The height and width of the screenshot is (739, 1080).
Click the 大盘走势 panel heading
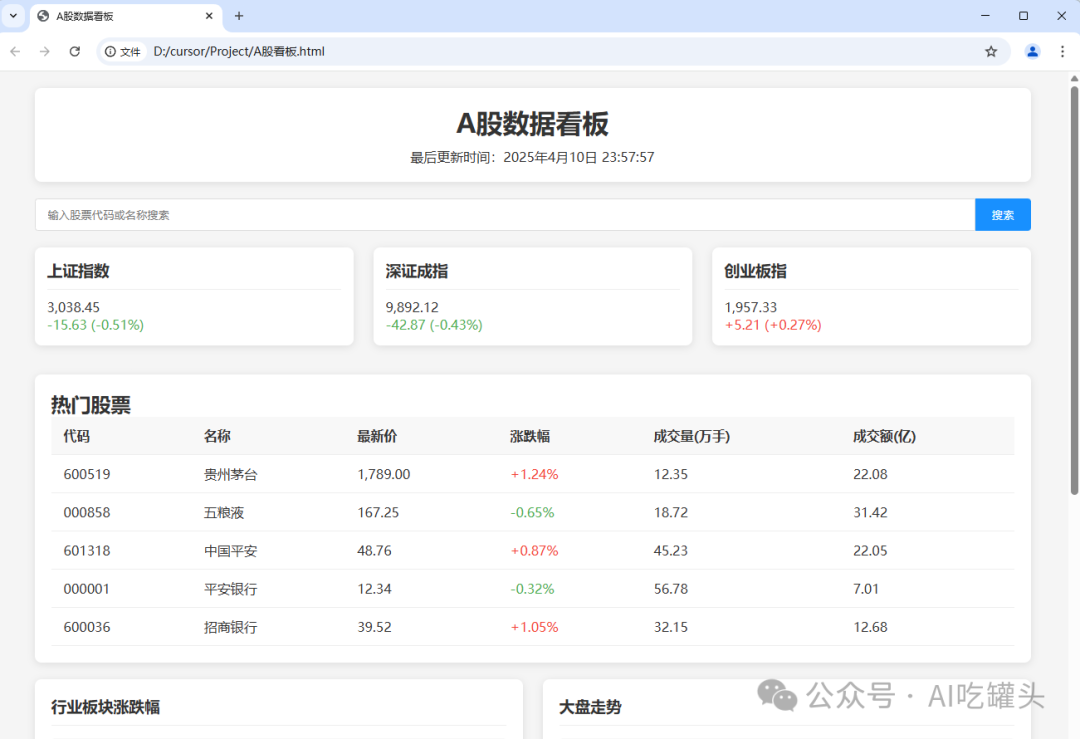tap(590, 707)
